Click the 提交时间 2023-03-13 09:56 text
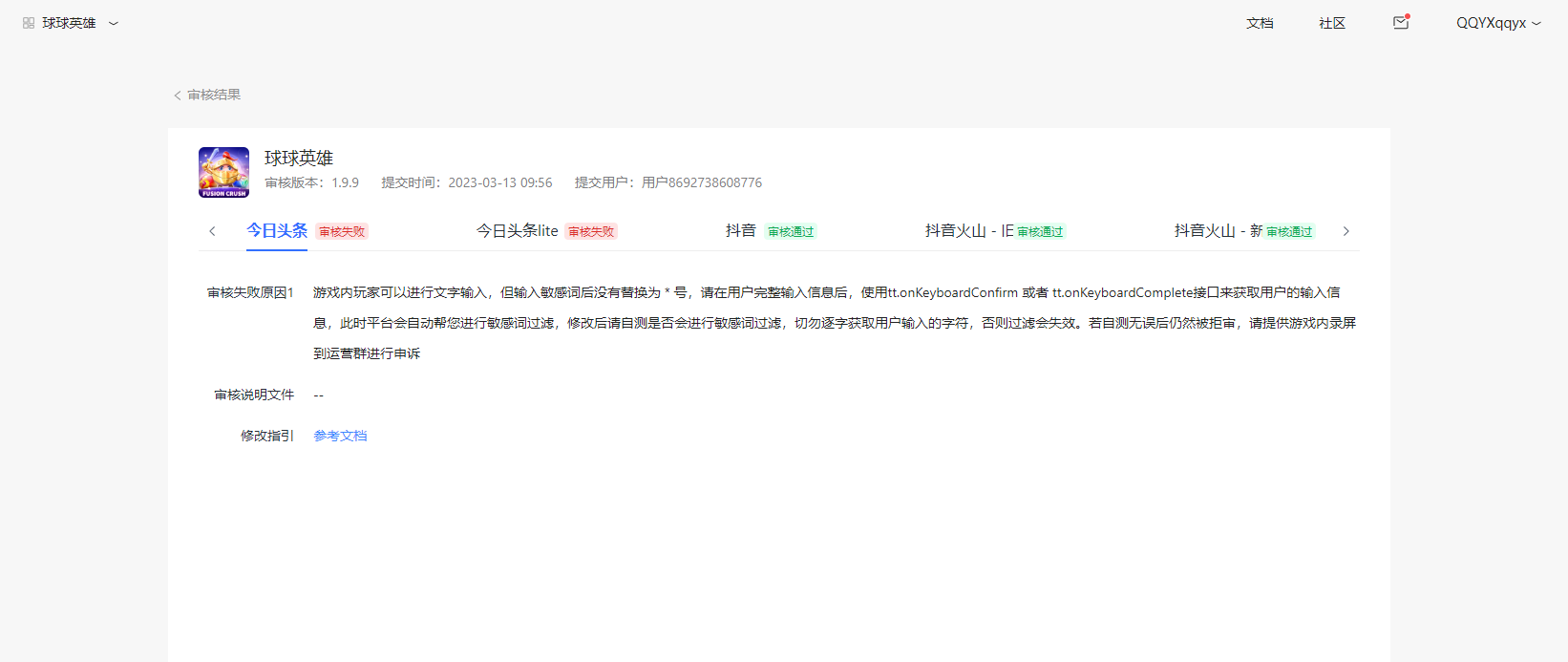1568x662 pixels. [x=467, y=182]
